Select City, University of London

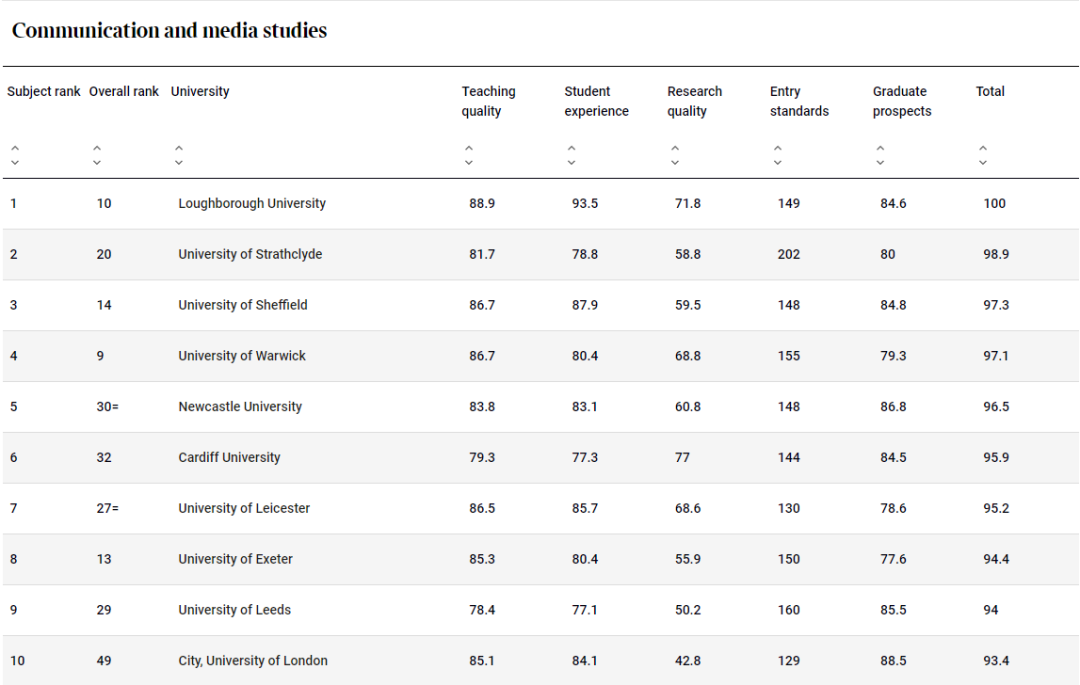[x=253, y=661]
